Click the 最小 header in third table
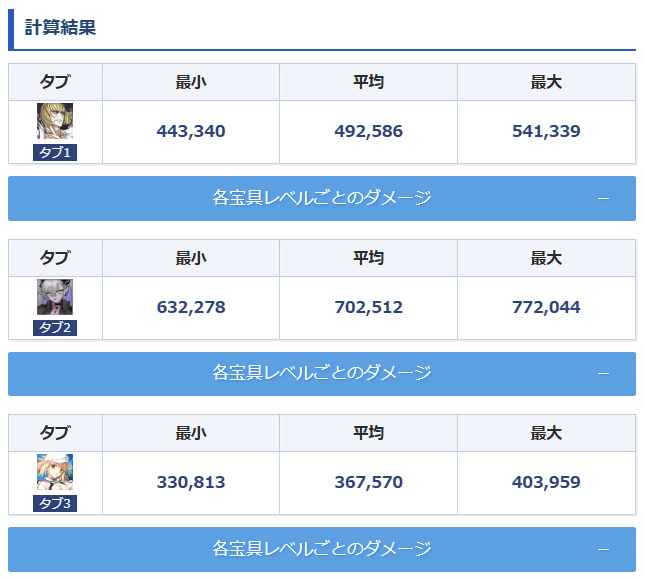Viewport: 645px width, 579px height. click(191, 433)
